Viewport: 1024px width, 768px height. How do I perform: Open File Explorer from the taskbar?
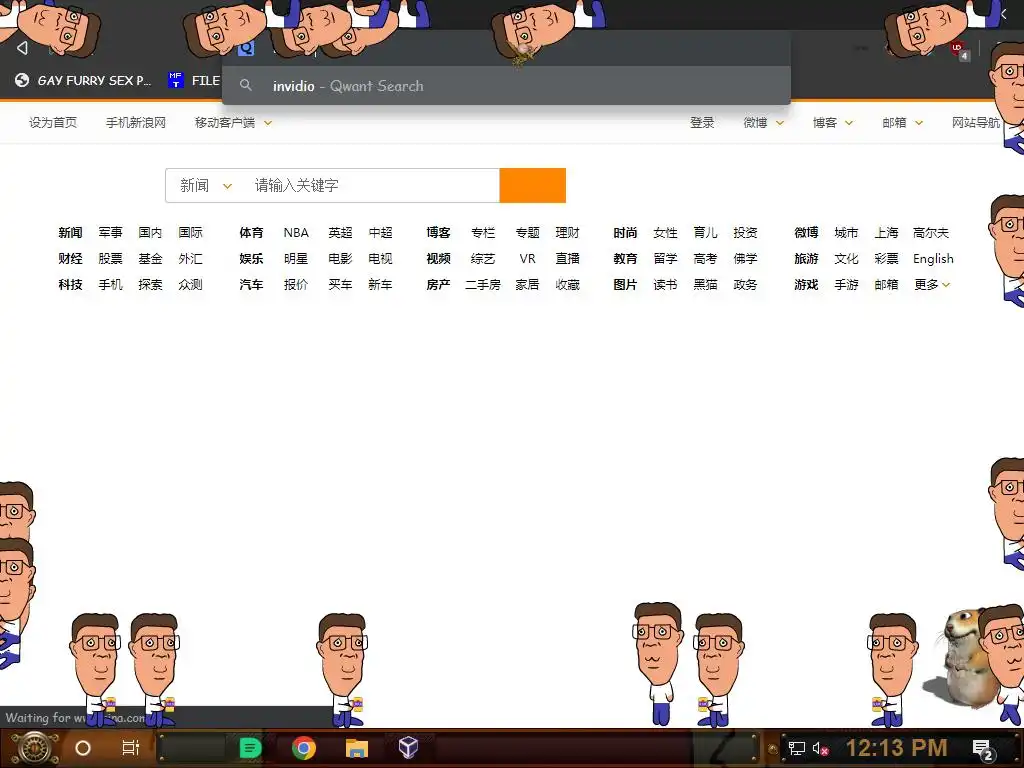(x=357, y=748)
